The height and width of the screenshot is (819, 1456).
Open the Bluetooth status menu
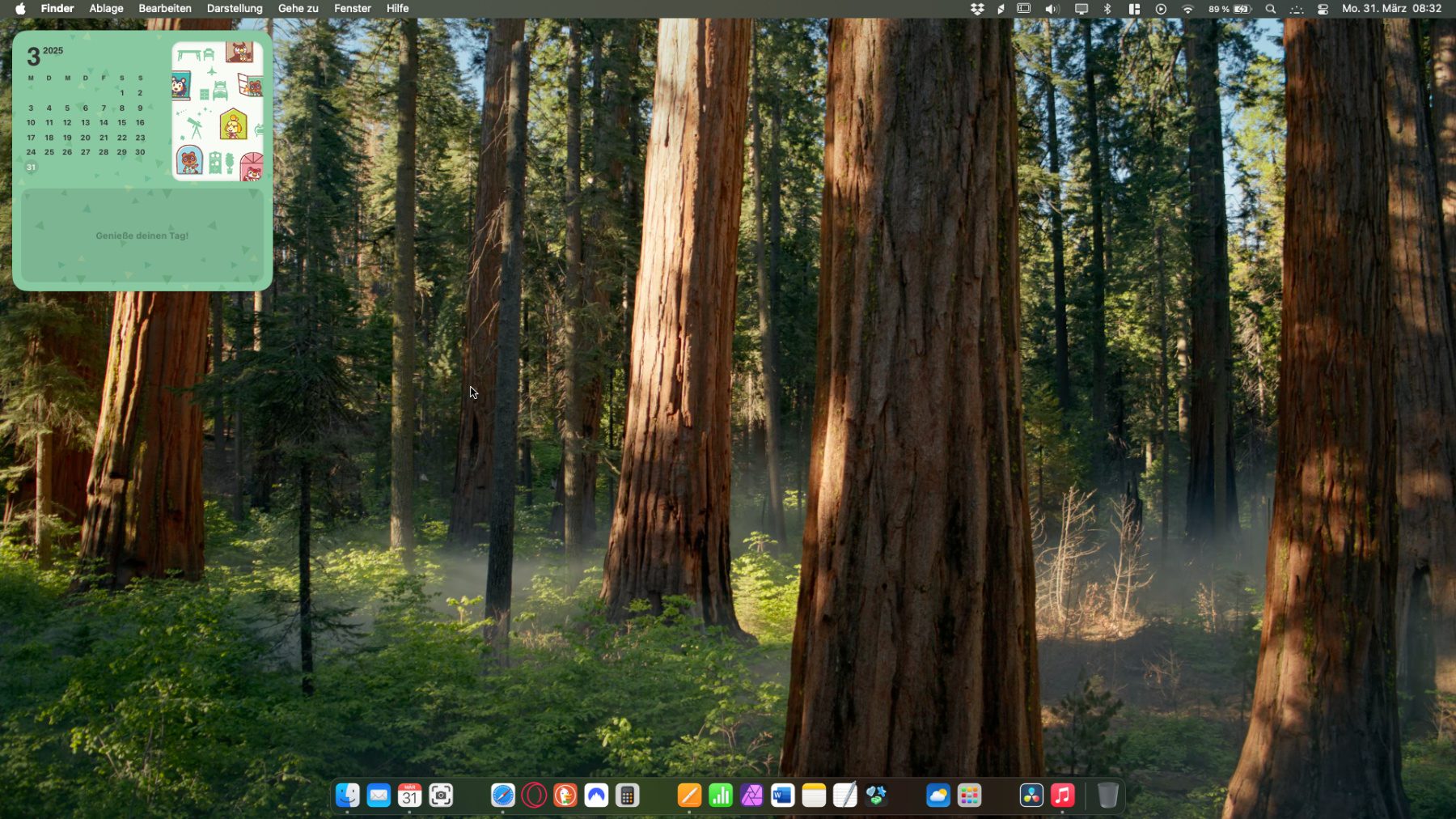[x=1107, y=9]
